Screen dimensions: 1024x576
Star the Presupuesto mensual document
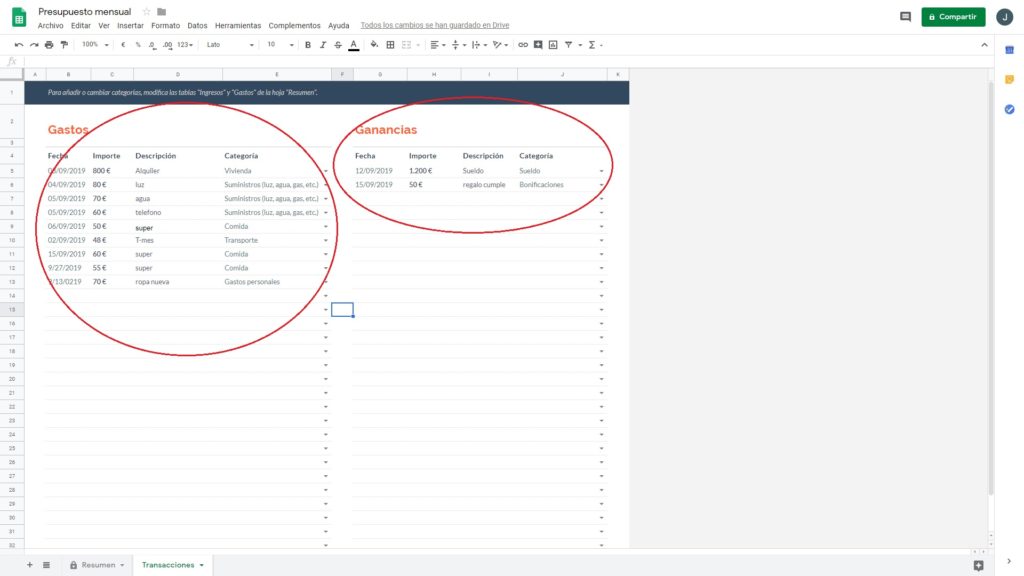pyautogui.click(x=146, y=12)
